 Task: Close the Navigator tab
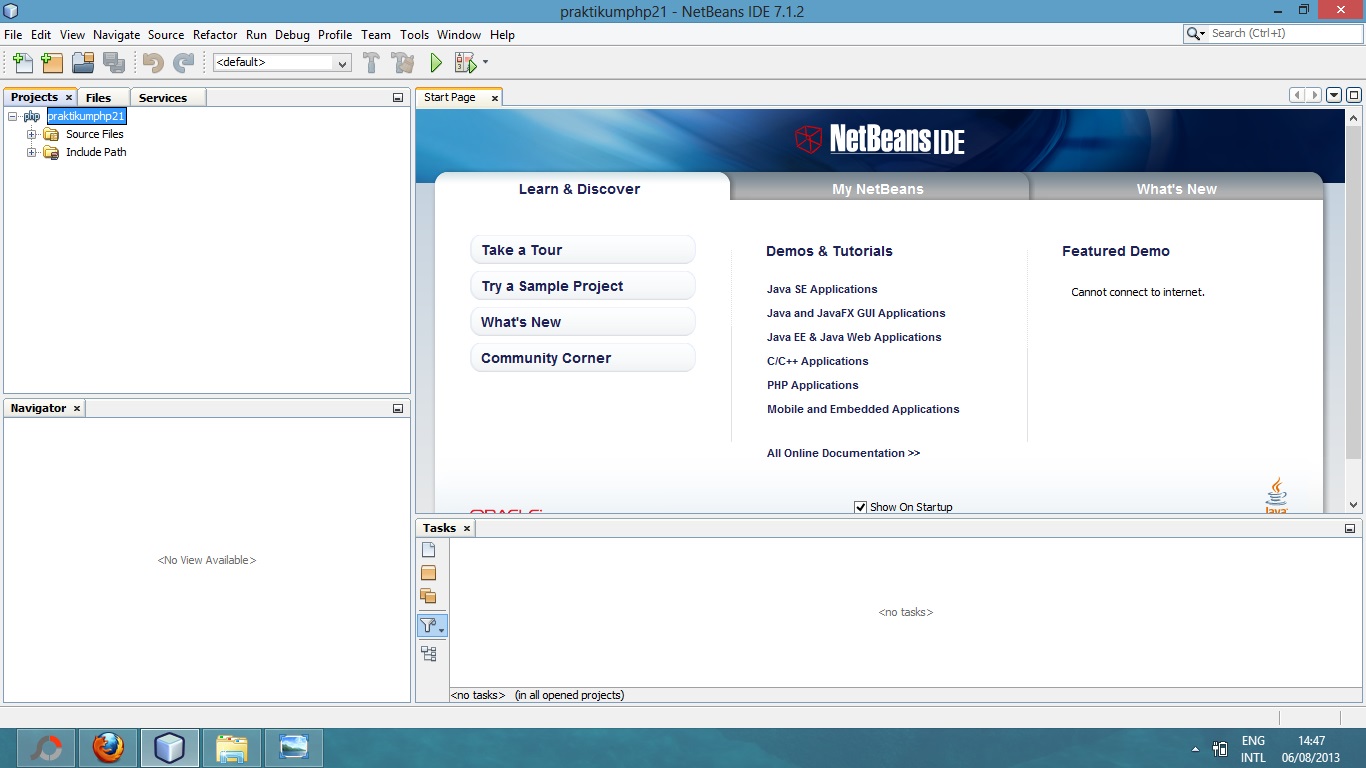pyautogui.click(x=77, y=408)
